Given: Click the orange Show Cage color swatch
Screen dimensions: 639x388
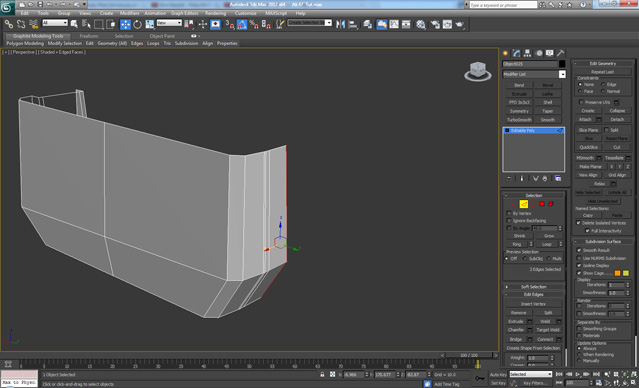Looking at the screenshot, I should pyautogui.click(x=617, y=273).
